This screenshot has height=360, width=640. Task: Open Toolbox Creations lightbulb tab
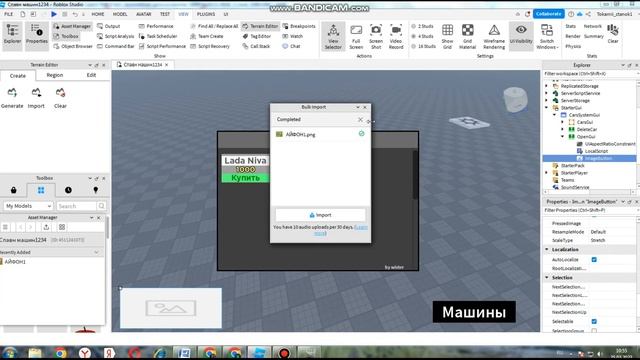tap(96, 190)
